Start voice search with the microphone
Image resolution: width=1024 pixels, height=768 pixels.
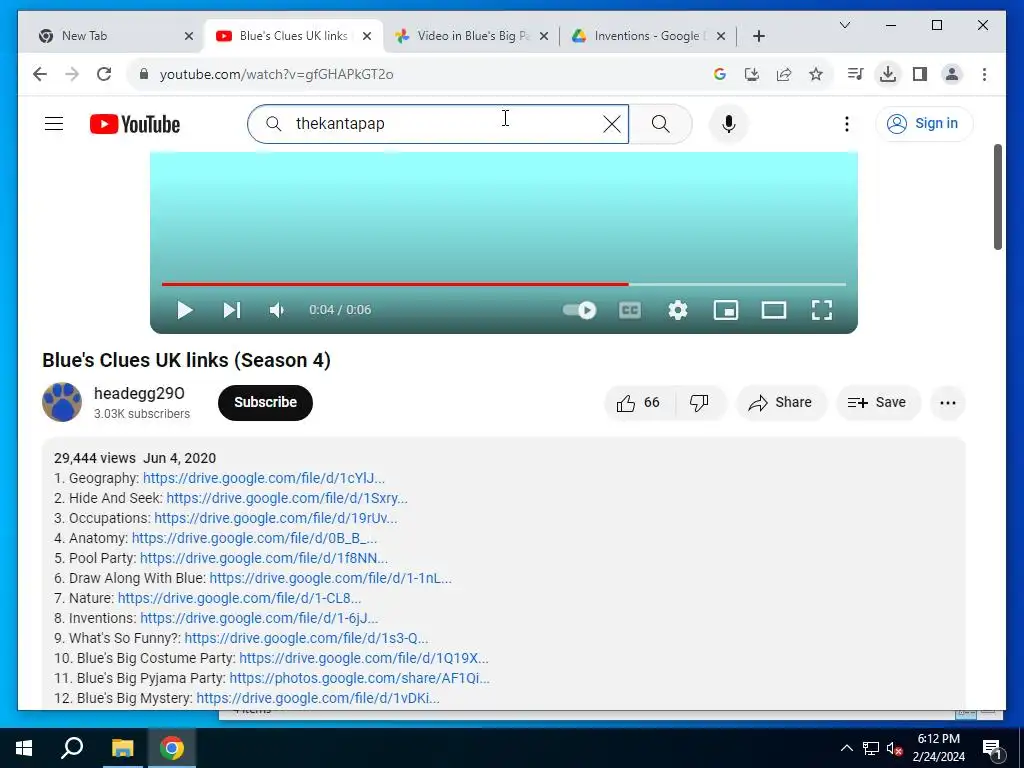pyautogui.click(x=728, y=123)
